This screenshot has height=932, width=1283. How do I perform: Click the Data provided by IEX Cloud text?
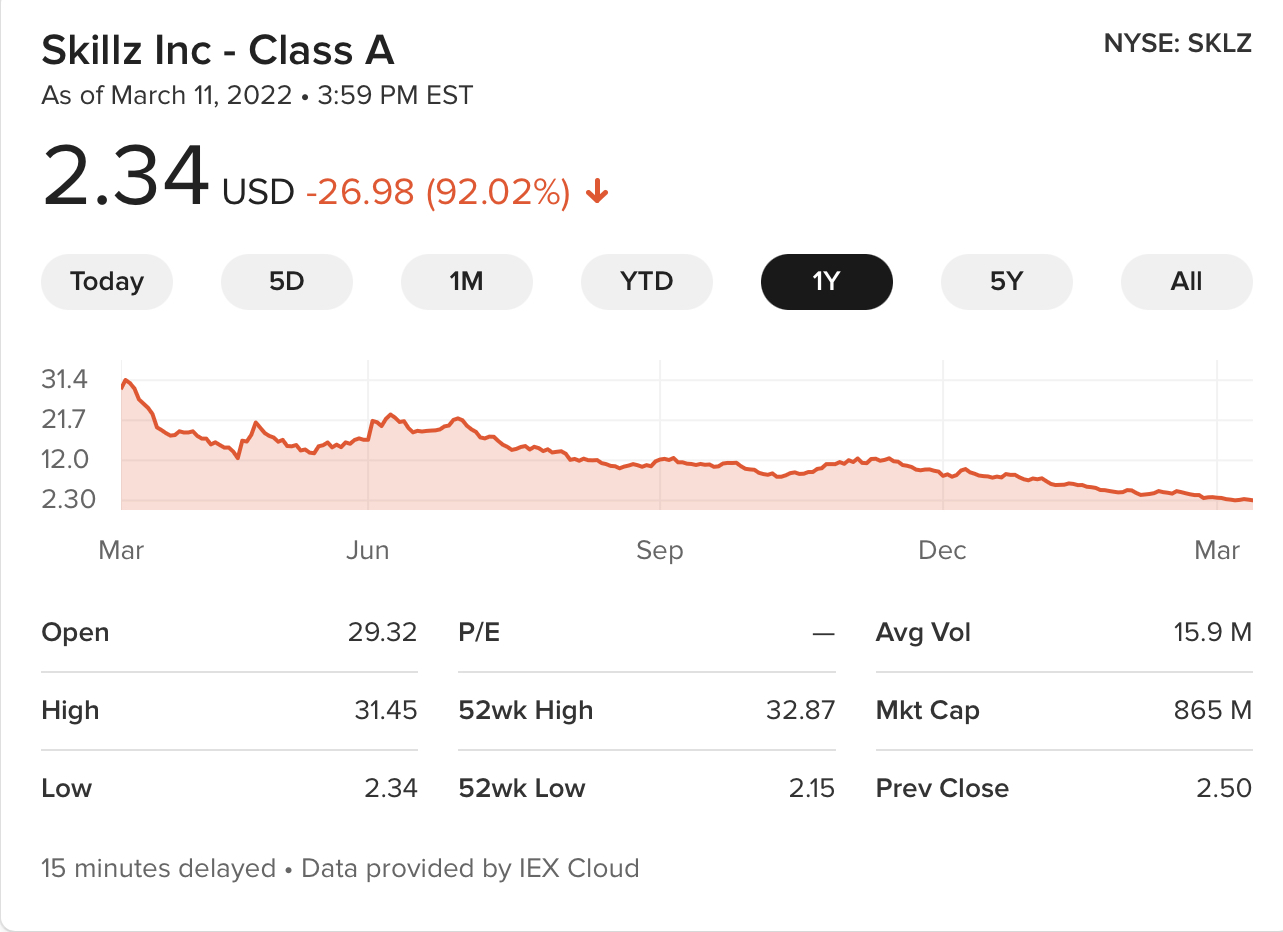click(x=470, y=868)
